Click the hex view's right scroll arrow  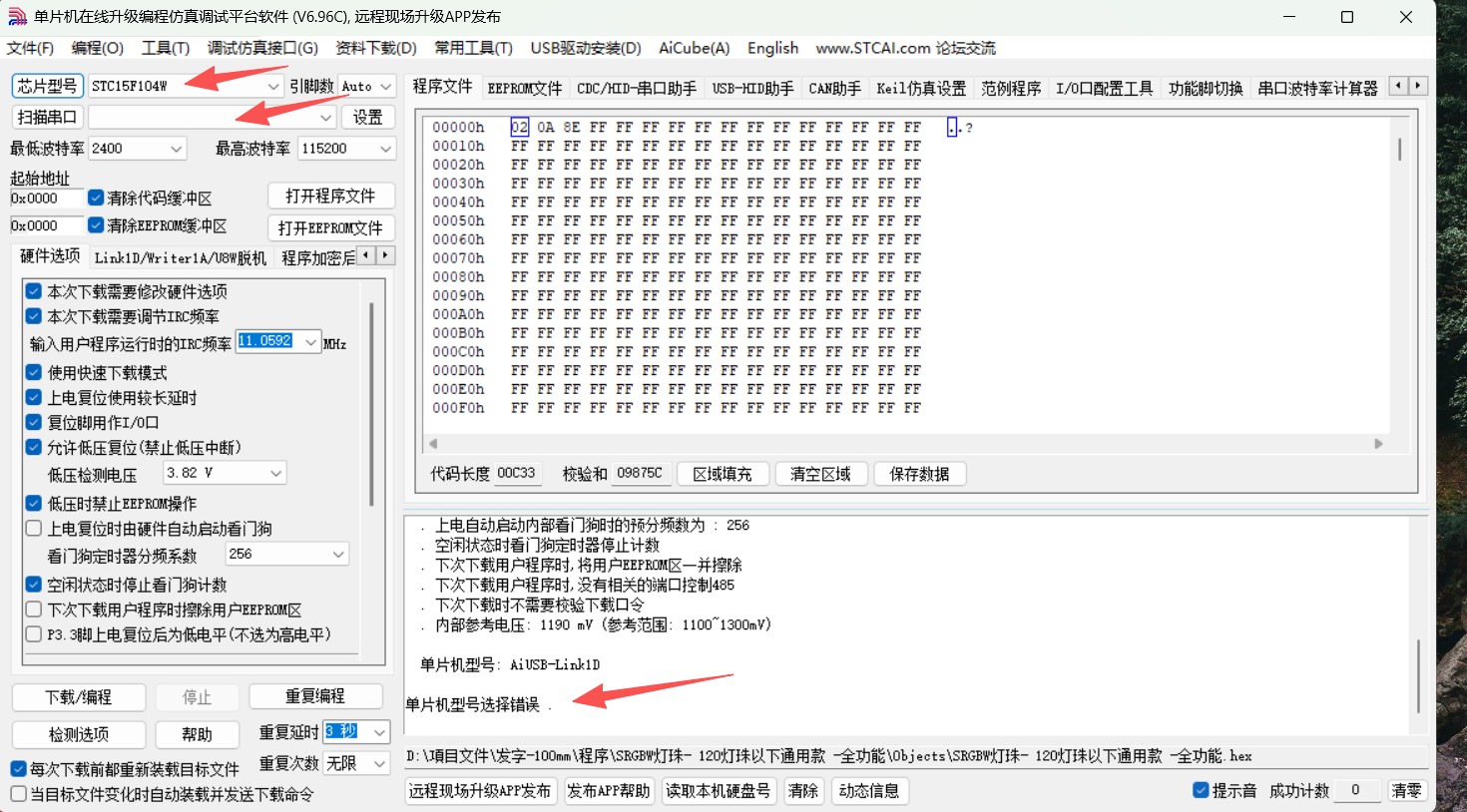[x=1378, y=444]
